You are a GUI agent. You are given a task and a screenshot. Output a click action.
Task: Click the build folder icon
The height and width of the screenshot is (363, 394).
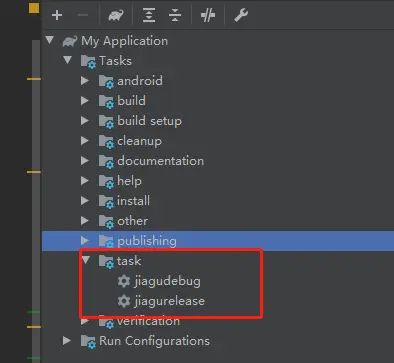[x=106, y=102]
